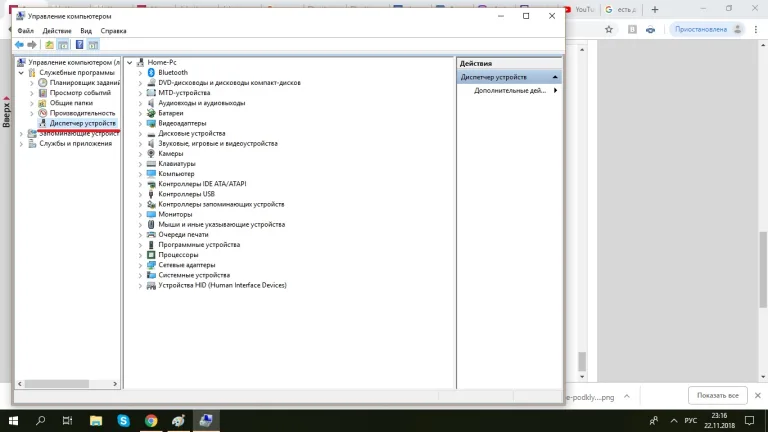768x432 pixels.
Task: Select the Производительность performance icon
Action: coord(43,113)
